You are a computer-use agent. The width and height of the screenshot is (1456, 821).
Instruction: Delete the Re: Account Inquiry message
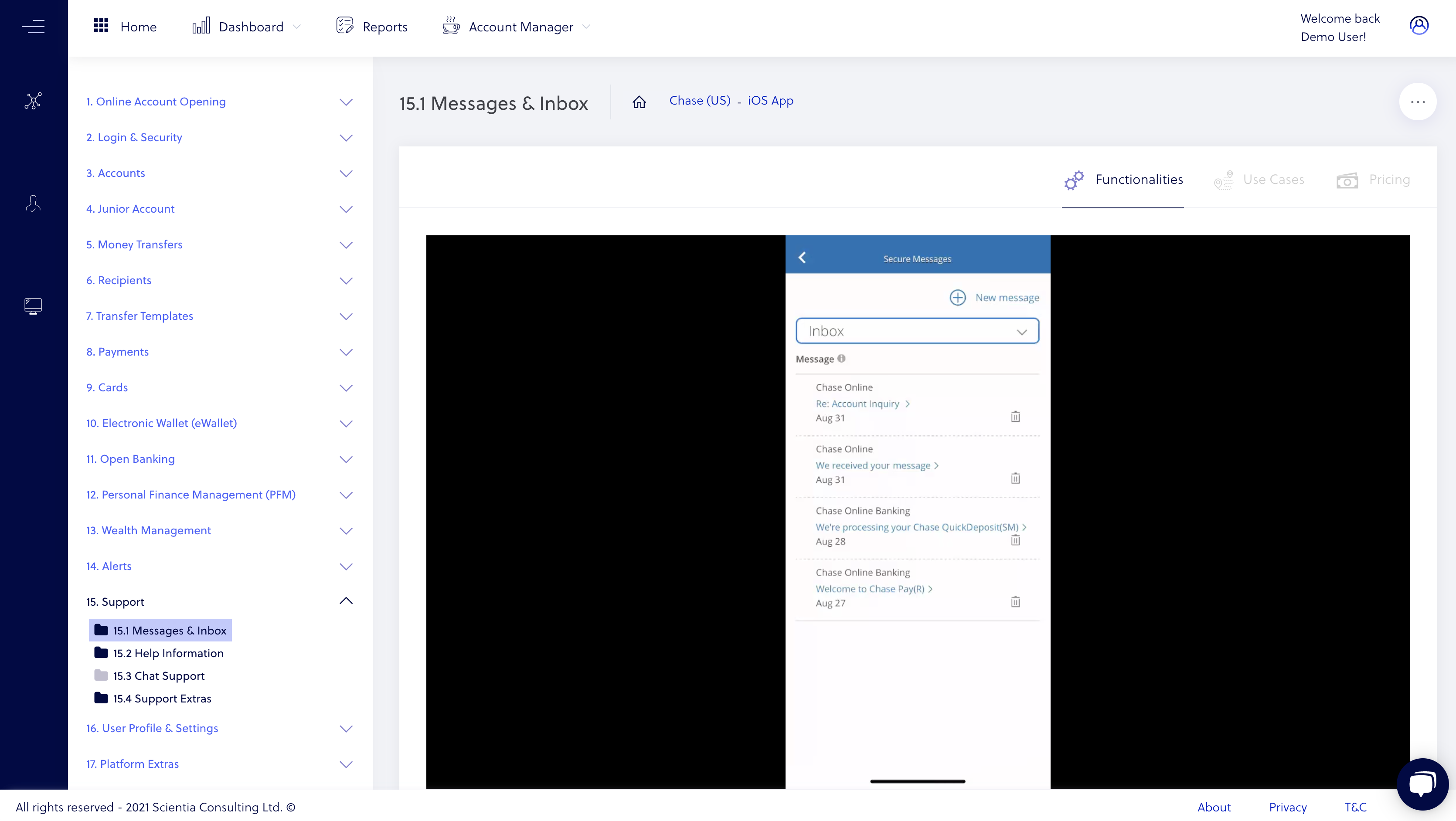click(x=1016, y=417)
